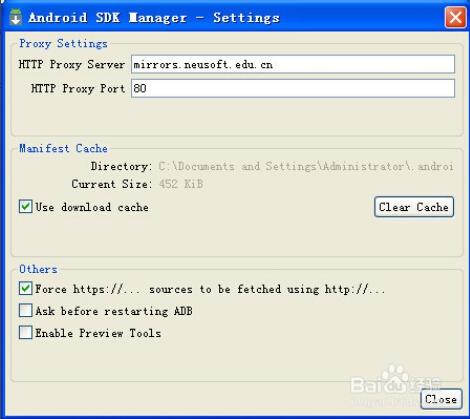Click the '452 KiB' current size value
The width and height of the screenshot is (470, 419).
(x=181, y=184)
